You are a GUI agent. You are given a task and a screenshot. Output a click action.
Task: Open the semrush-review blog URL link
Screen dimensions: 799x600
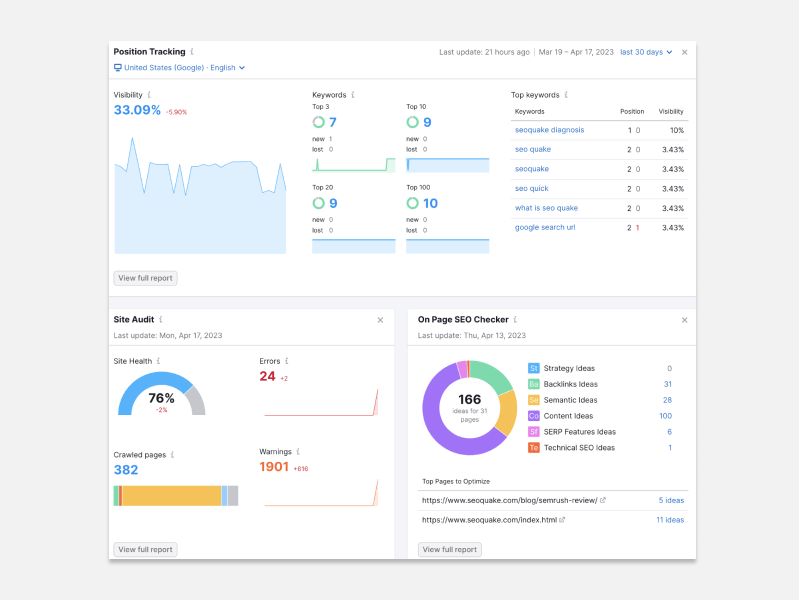510,501
